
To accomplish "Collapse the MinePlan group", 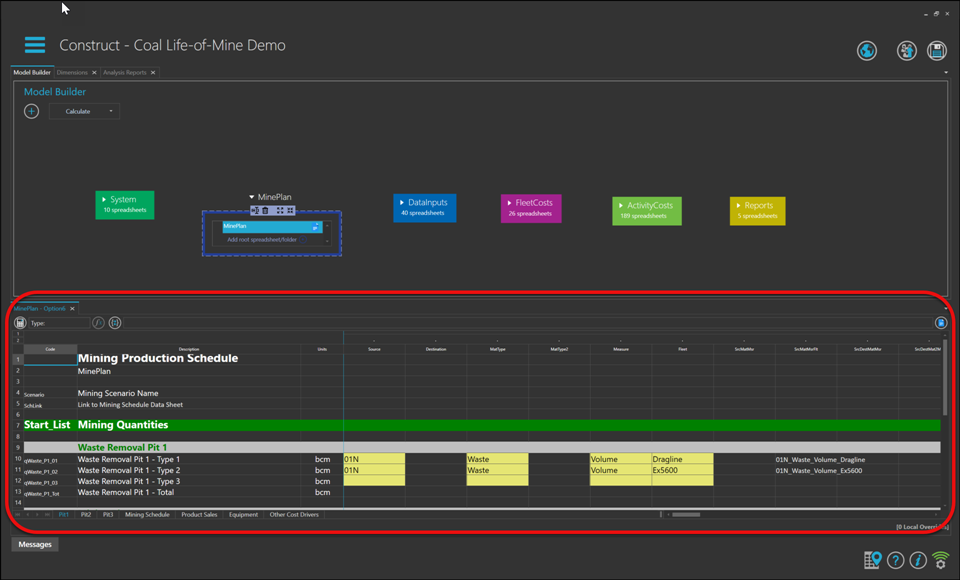I will click(x=252, y=197).
